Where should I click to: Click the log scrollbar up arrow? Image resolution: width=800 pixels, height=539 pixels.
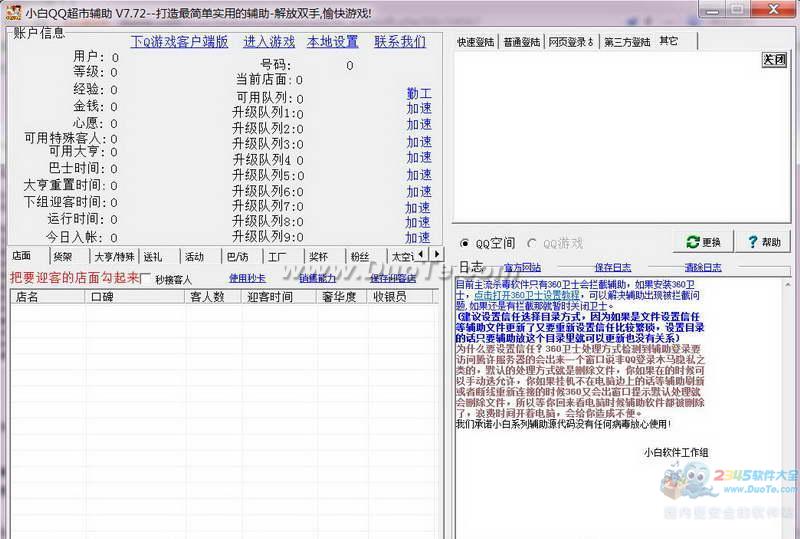tap(788, 284)
